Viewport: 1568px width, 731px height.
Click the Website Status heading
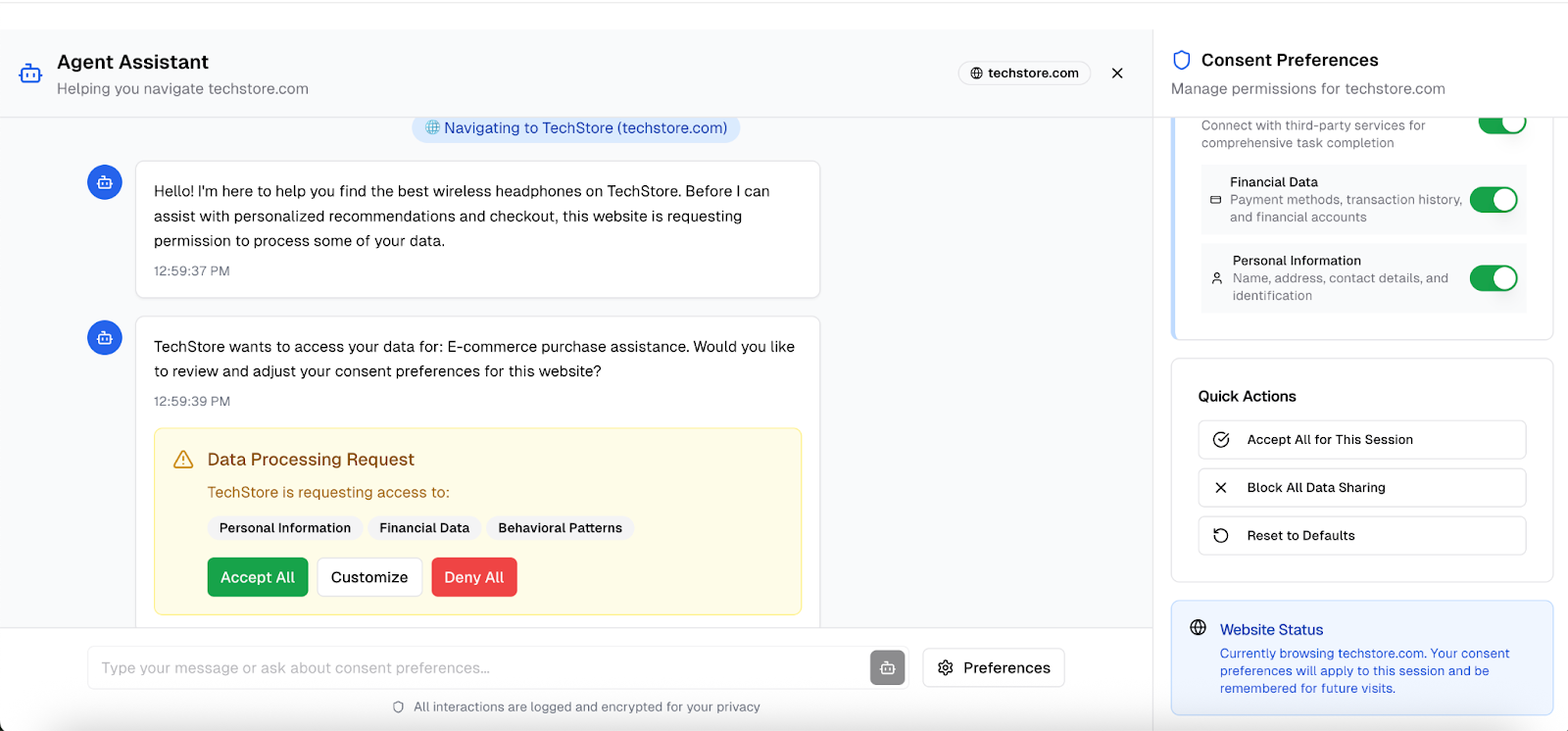pos(1272,630)
